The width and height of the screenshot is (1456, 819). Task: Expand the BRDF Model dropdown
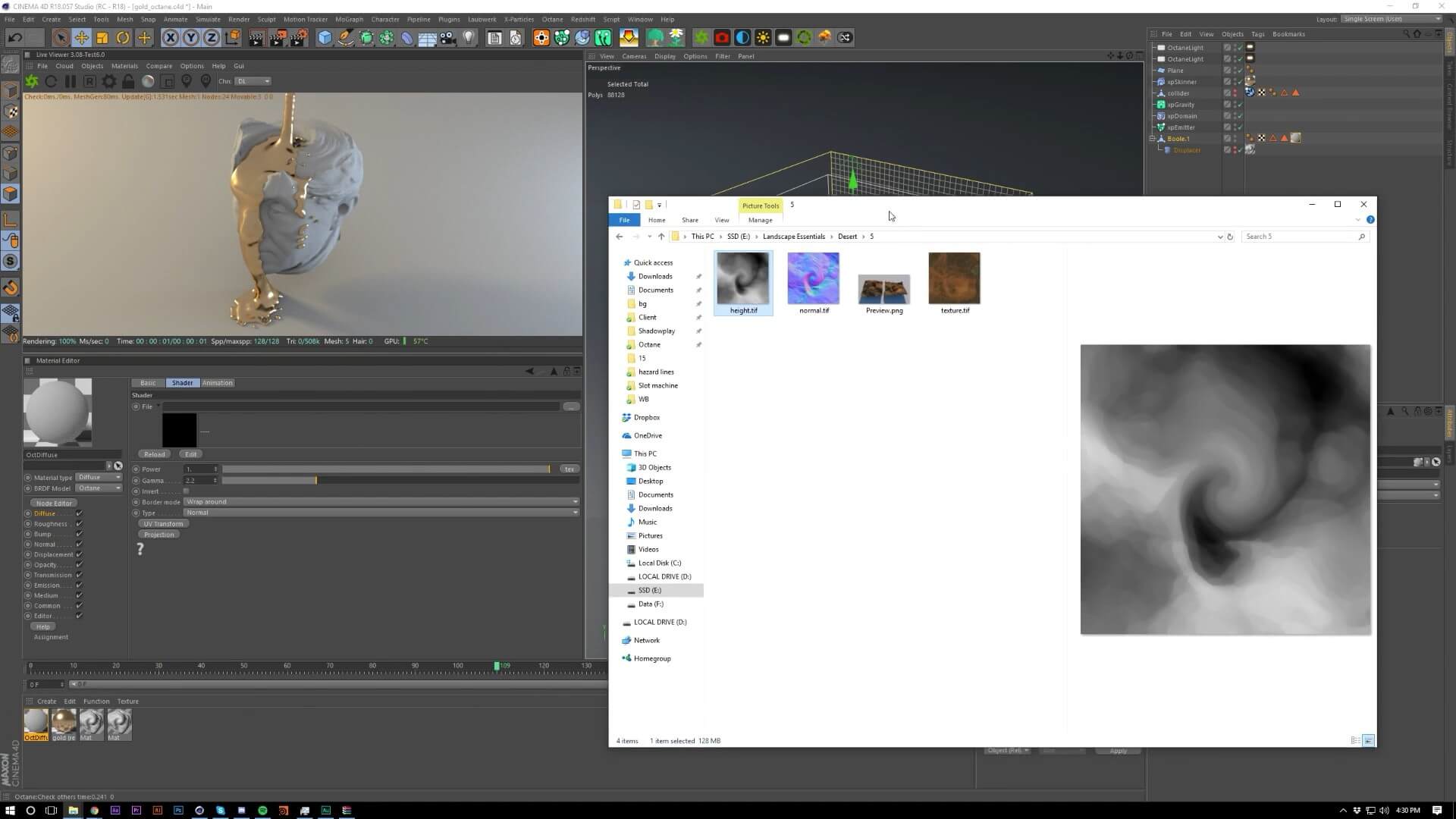point(99,488)
